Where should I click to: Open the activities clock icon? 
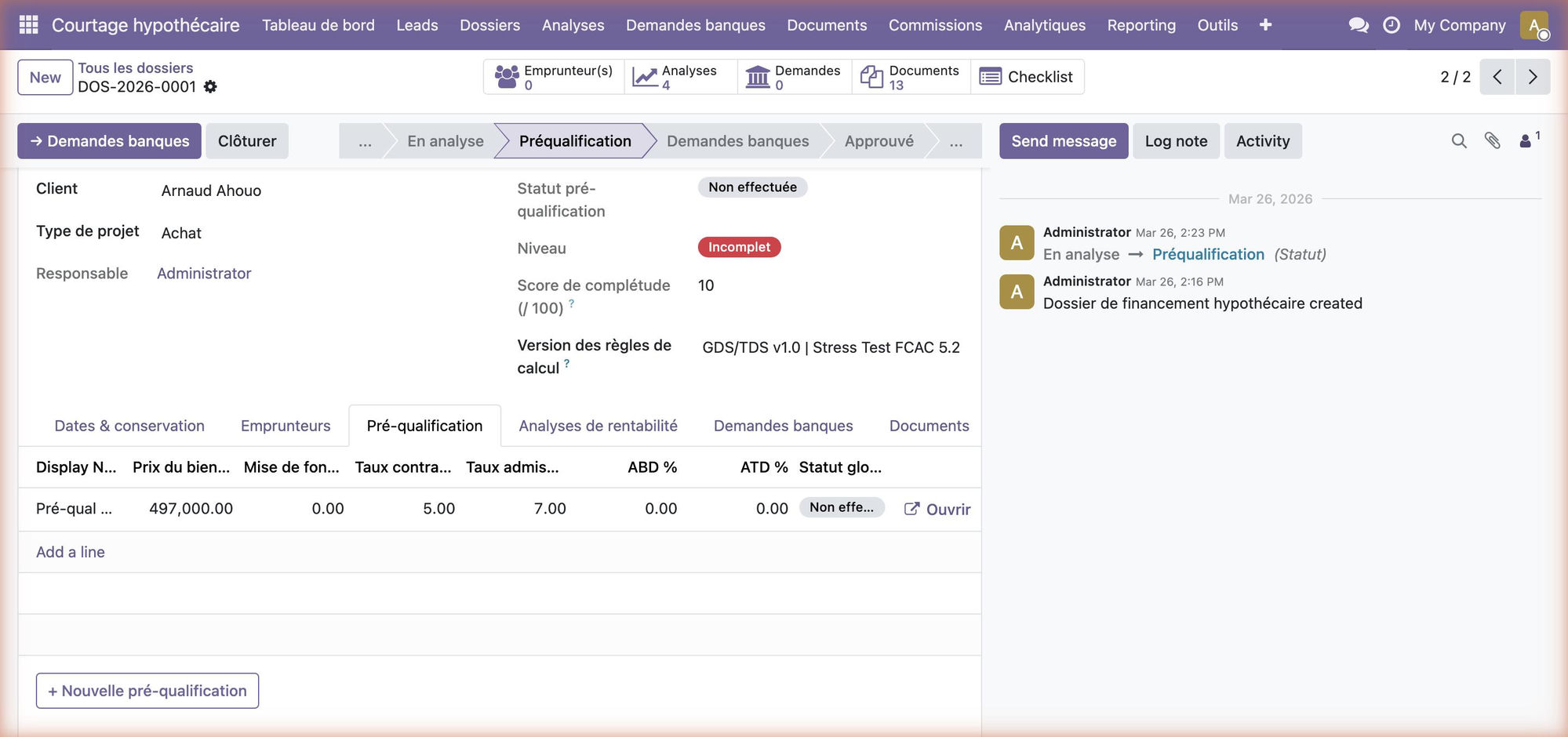click(x=1392, y=25)
